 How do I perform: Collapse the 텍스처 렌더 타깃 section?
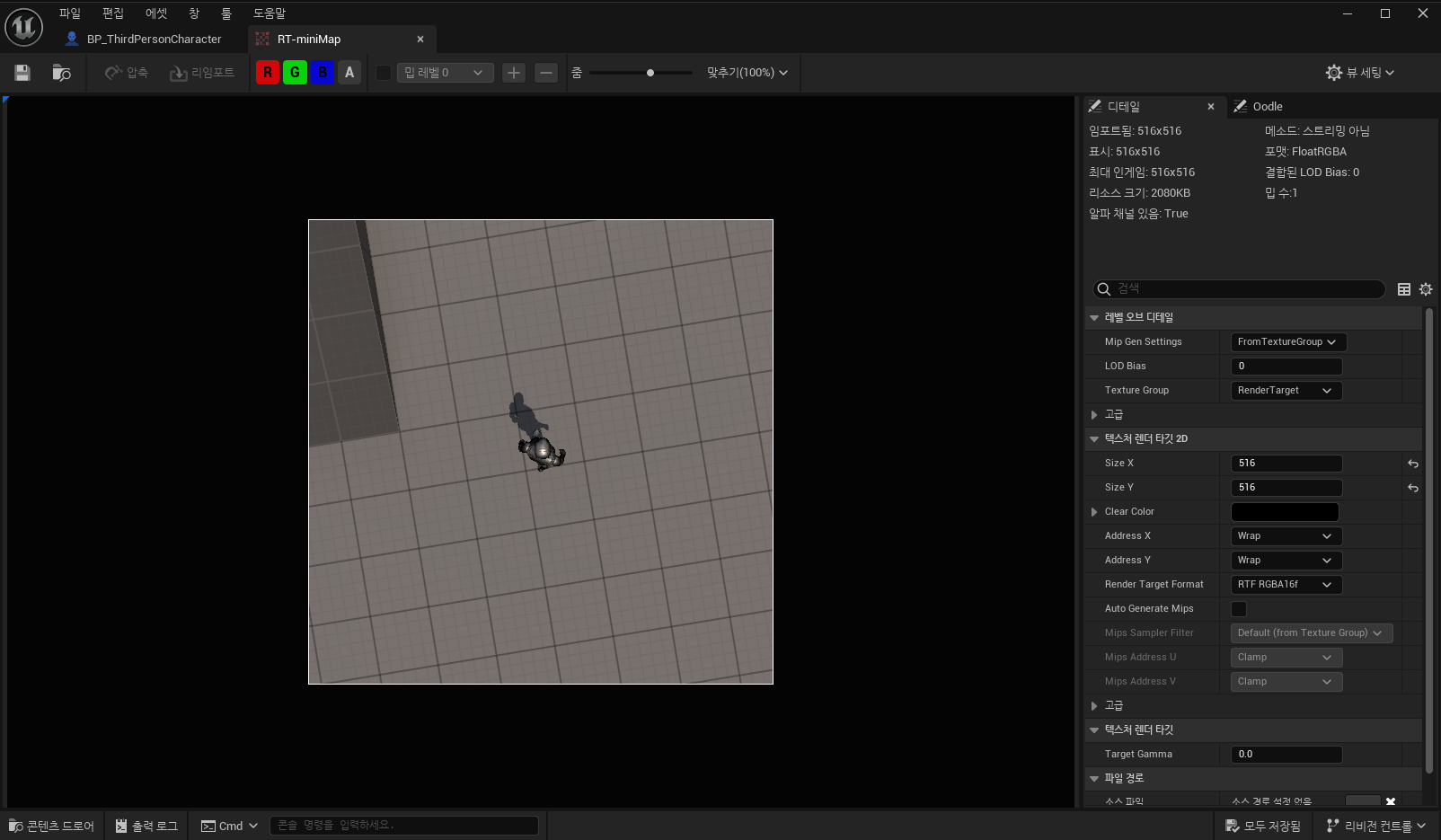pyautogui.click(x=1094, y=730)
